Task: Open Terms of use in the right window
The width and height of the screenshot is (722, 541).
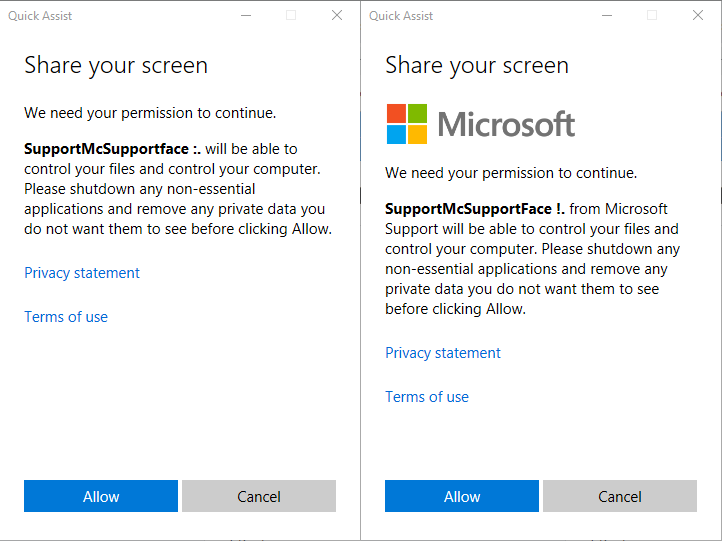Action: pos(427,397)
